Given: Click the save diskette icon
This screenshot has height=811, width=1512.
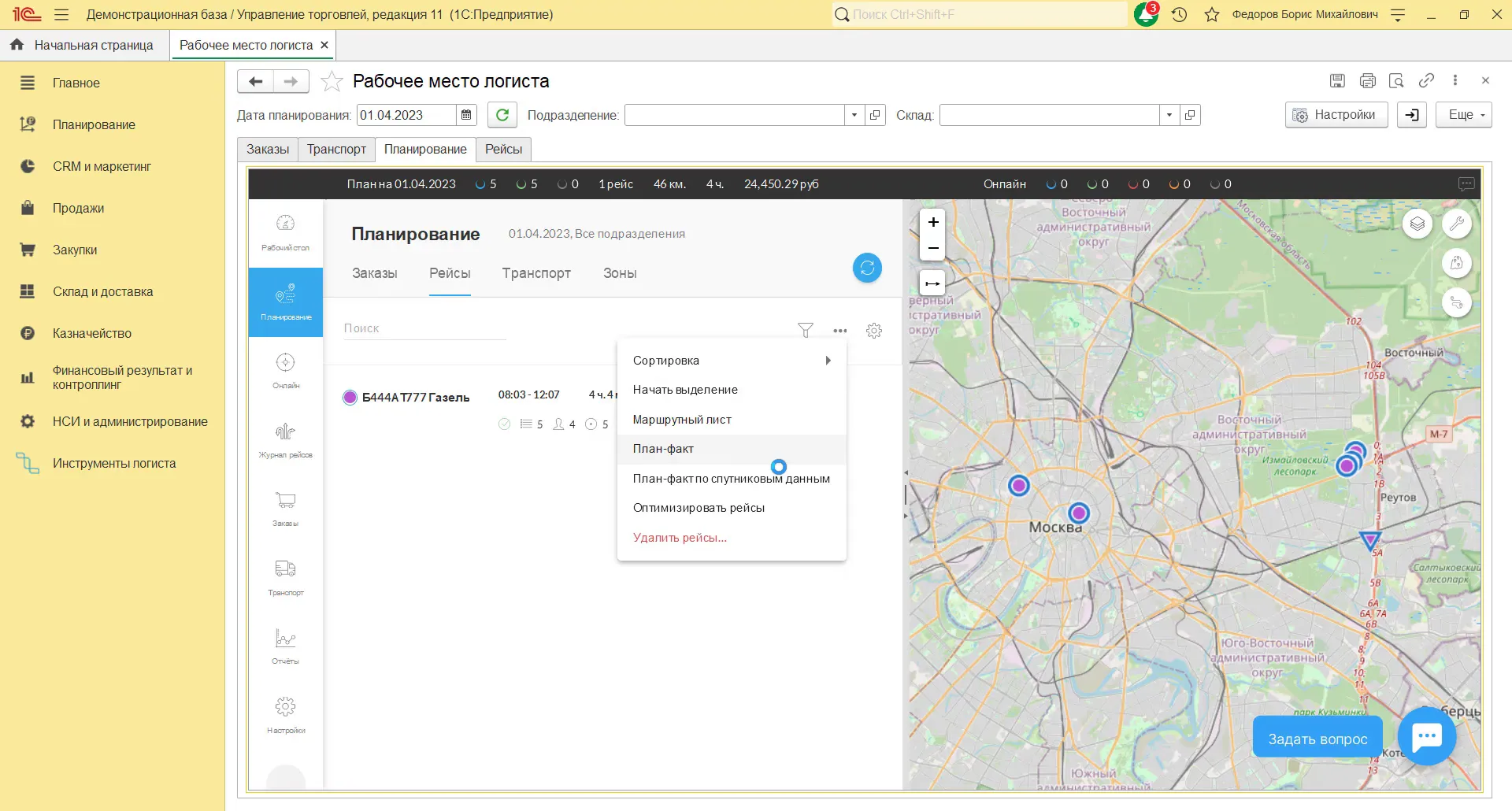Looking at the screenshot, I should coord(1337,80).
